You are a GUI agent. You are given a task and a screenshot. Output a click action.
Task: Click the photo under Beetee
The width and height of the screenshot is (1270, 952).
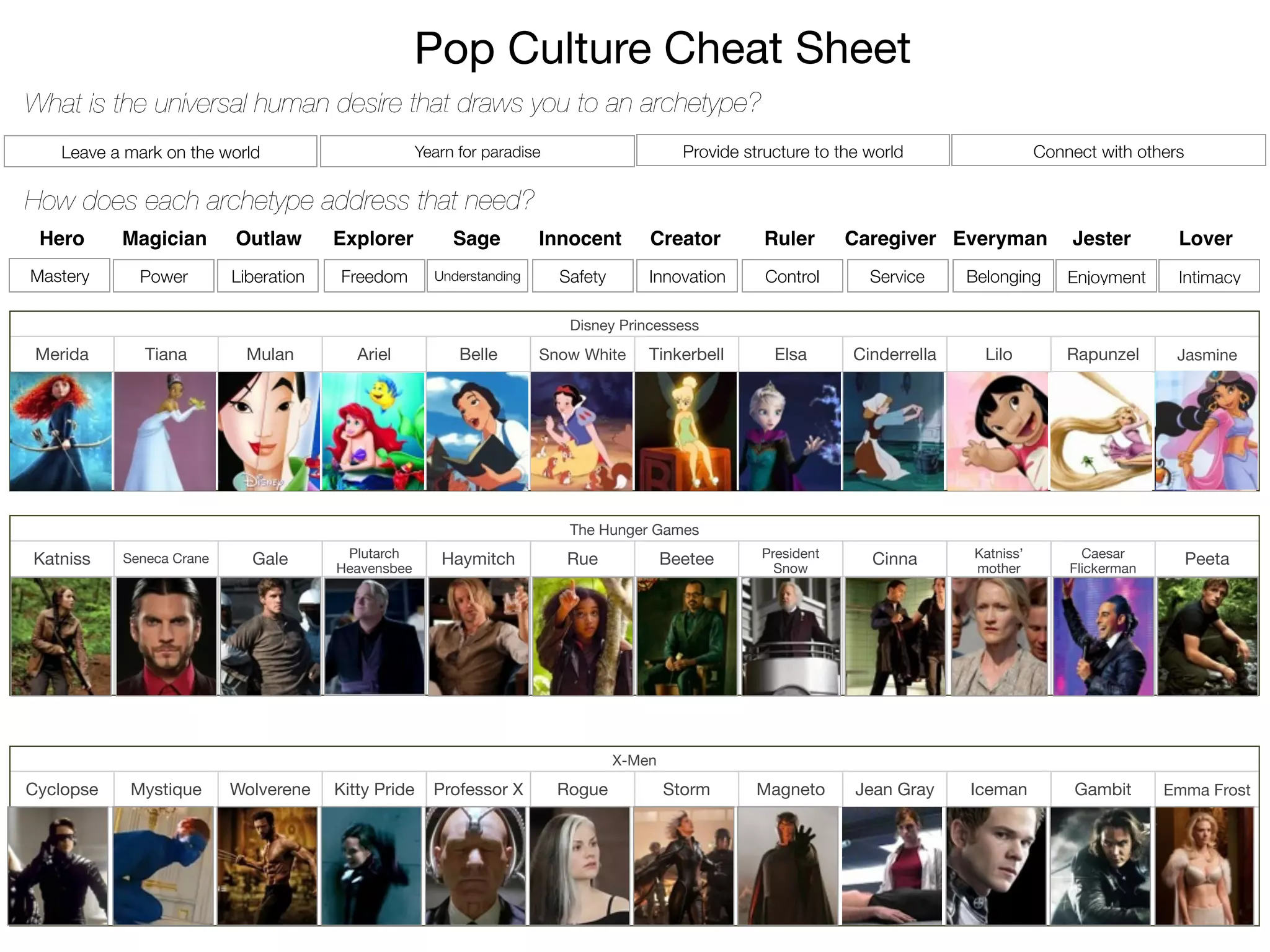click(x=687, y=637)
